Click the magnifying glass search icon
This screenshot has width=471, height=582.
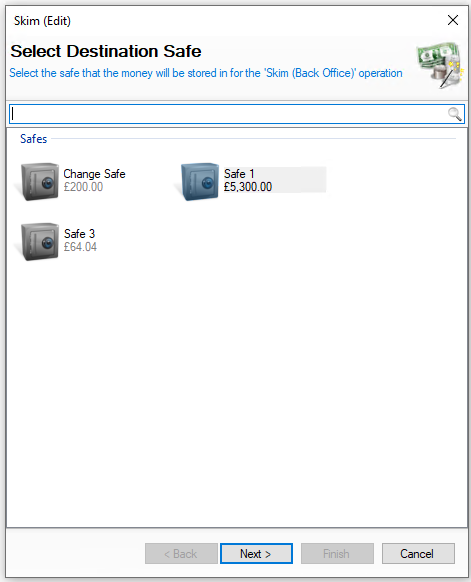tap(455, 114)
